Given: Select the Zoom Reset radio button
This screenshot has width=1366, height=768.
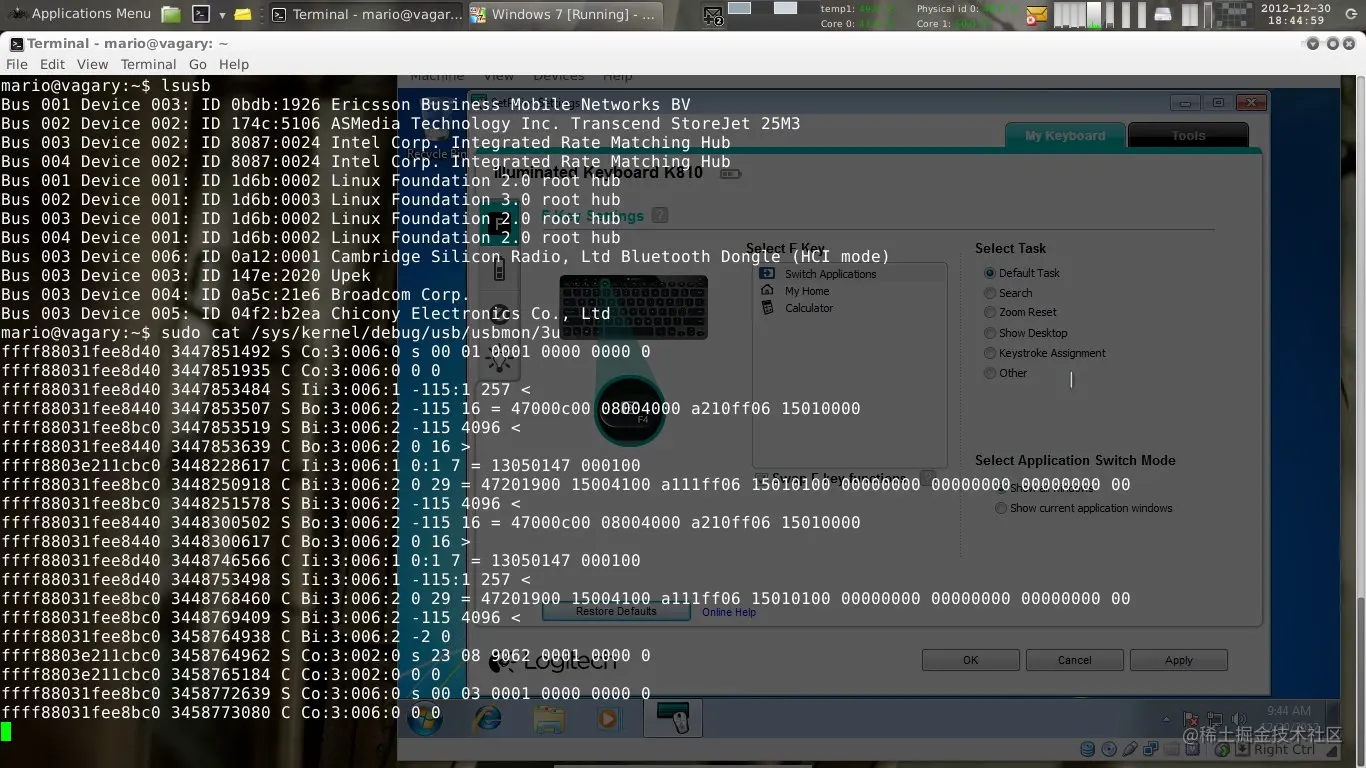Looking at the screenshot, I should click(x=990, y=312).
